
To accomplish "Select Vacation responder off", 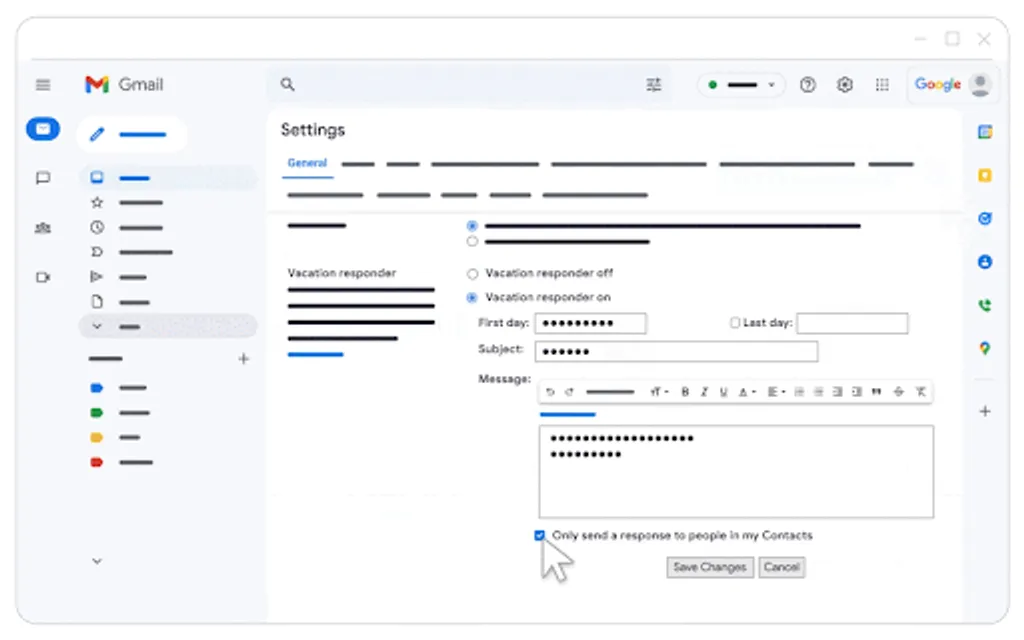I will point(472,274).
